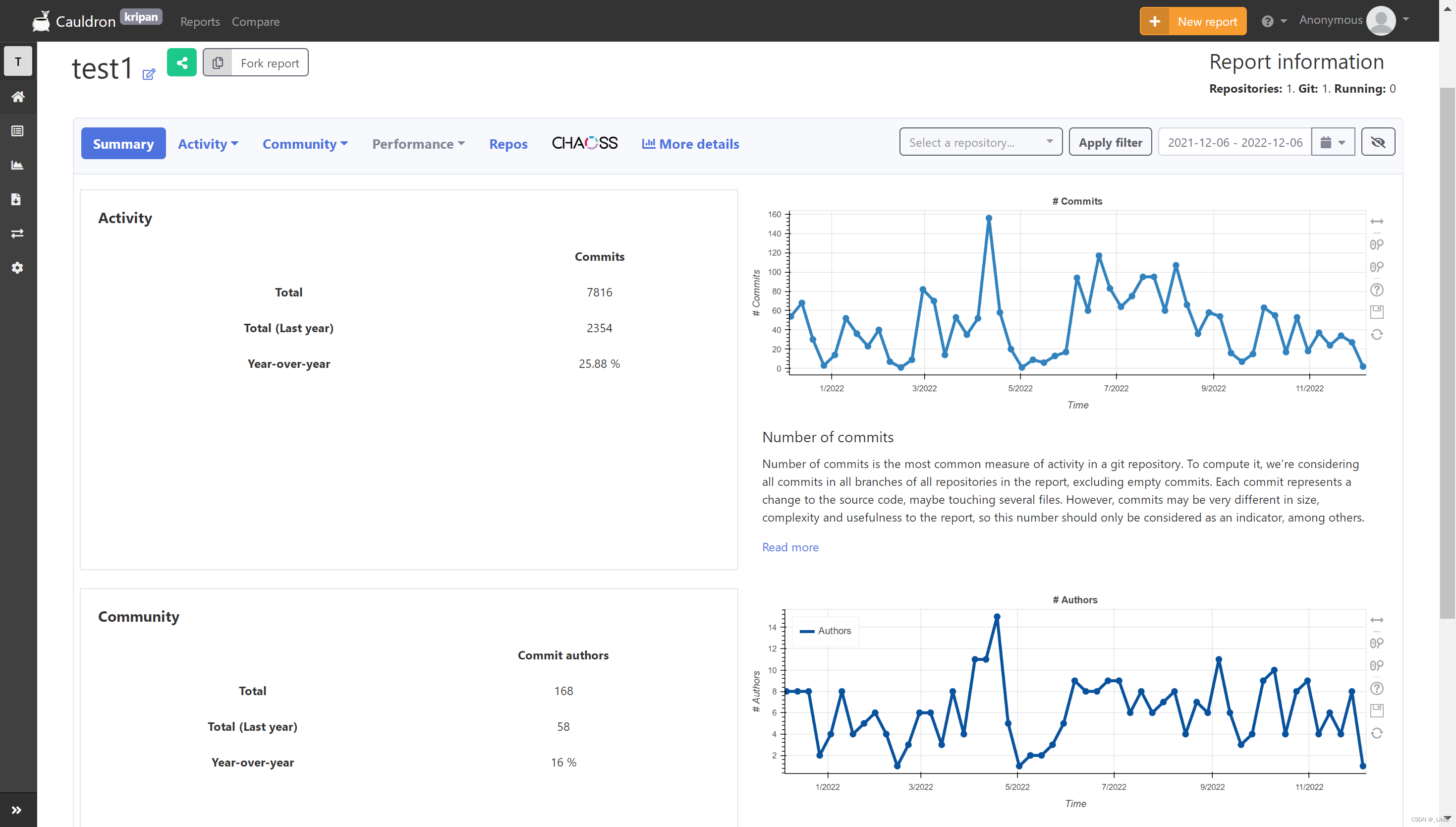Screen dimensions: 1456x827
Task: Click the green share report icon
Action: pos(182,62)
